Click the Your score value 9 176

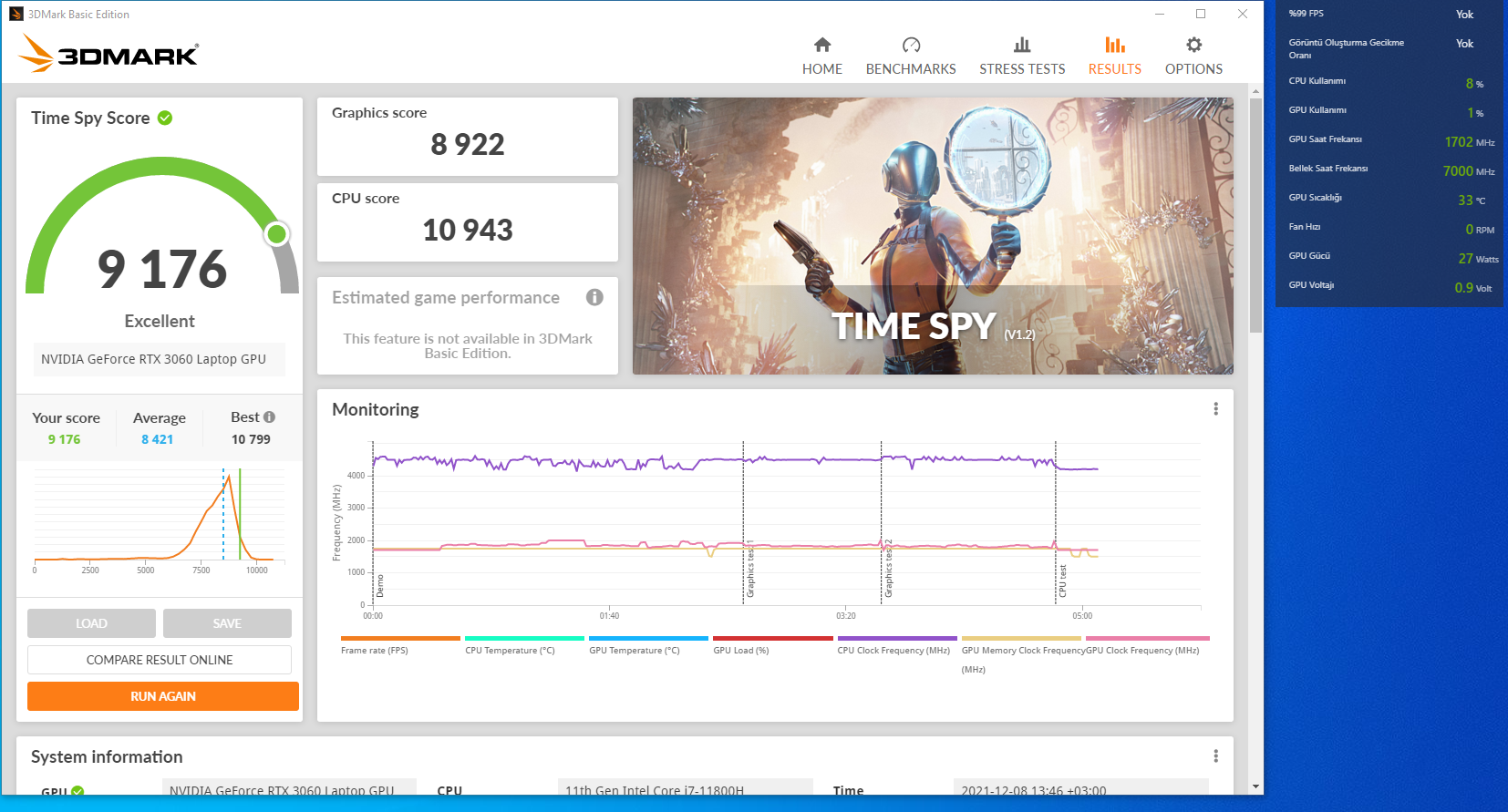tap(64, 439)
